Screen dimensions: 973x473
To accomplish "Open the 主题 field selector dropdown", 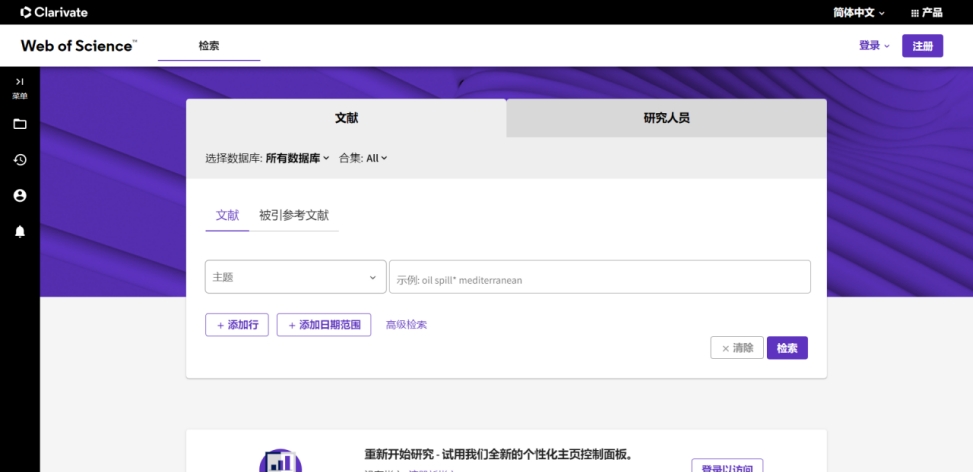I will [295, 277].
